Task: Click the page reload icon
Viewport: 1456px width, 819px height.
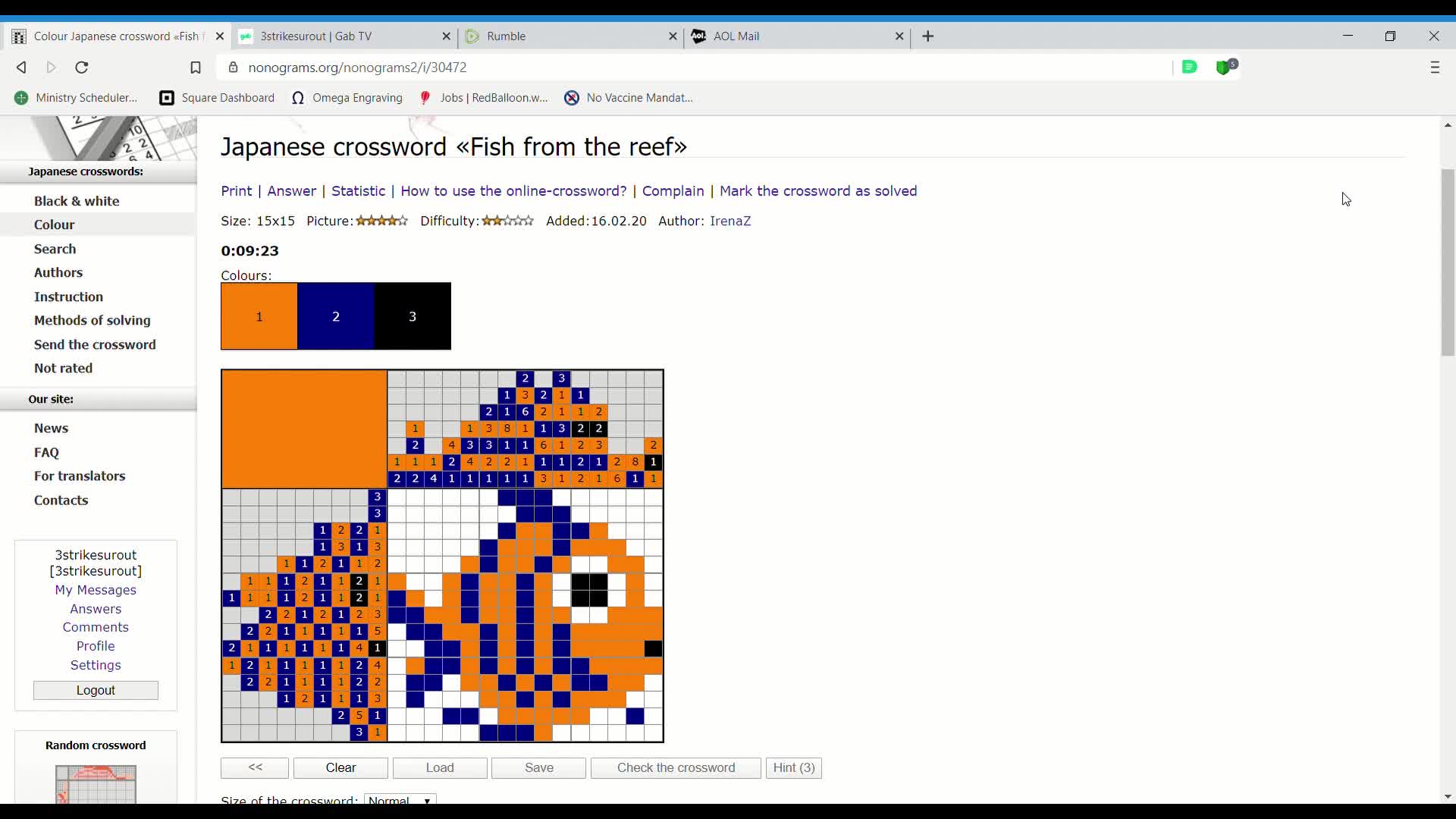Action: [82, 67]
